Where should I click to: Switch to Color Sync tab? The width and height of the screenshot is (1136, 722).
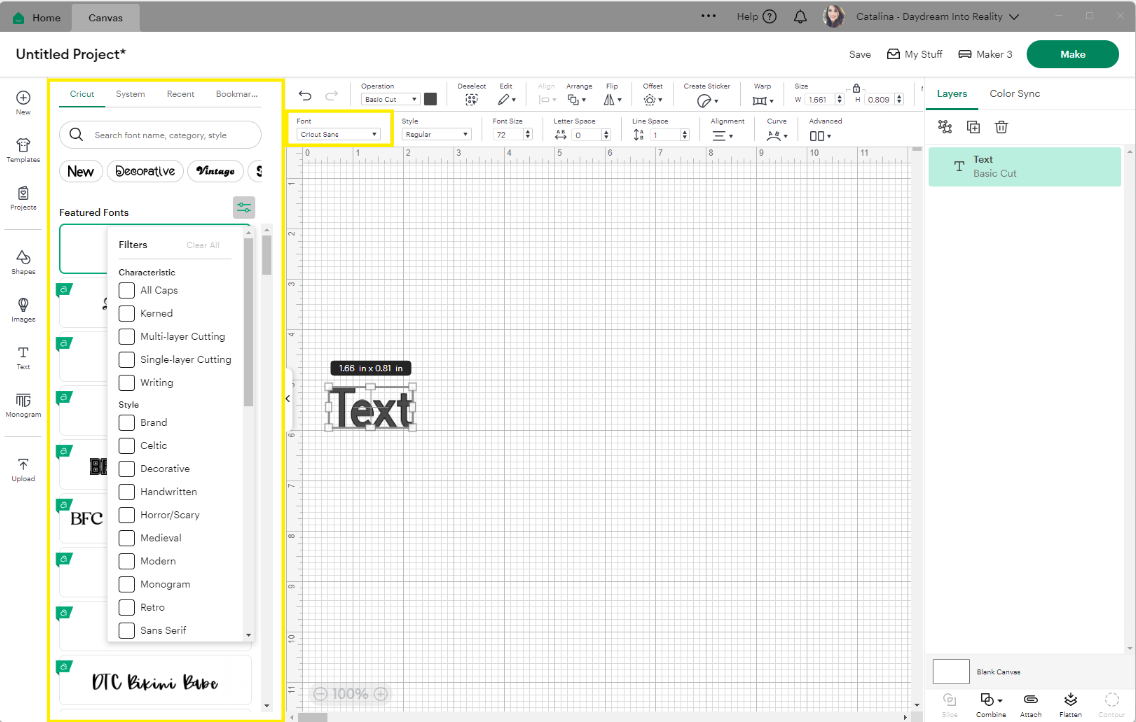click(x=1014, y=93)
